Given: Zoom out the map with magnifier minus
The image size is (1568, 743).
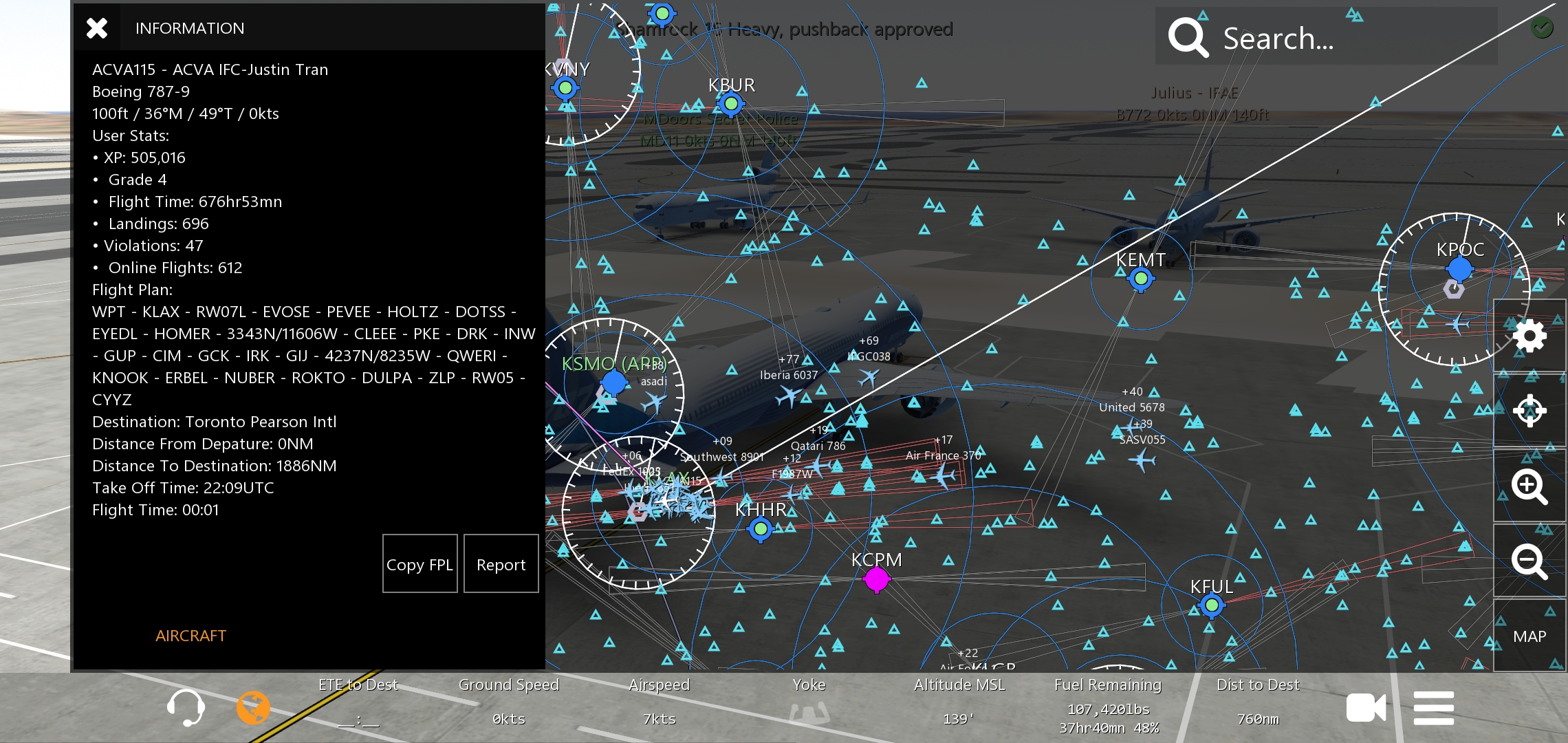Looking at the screenshot, I should pyautogui.click(x=1529, y=561).
